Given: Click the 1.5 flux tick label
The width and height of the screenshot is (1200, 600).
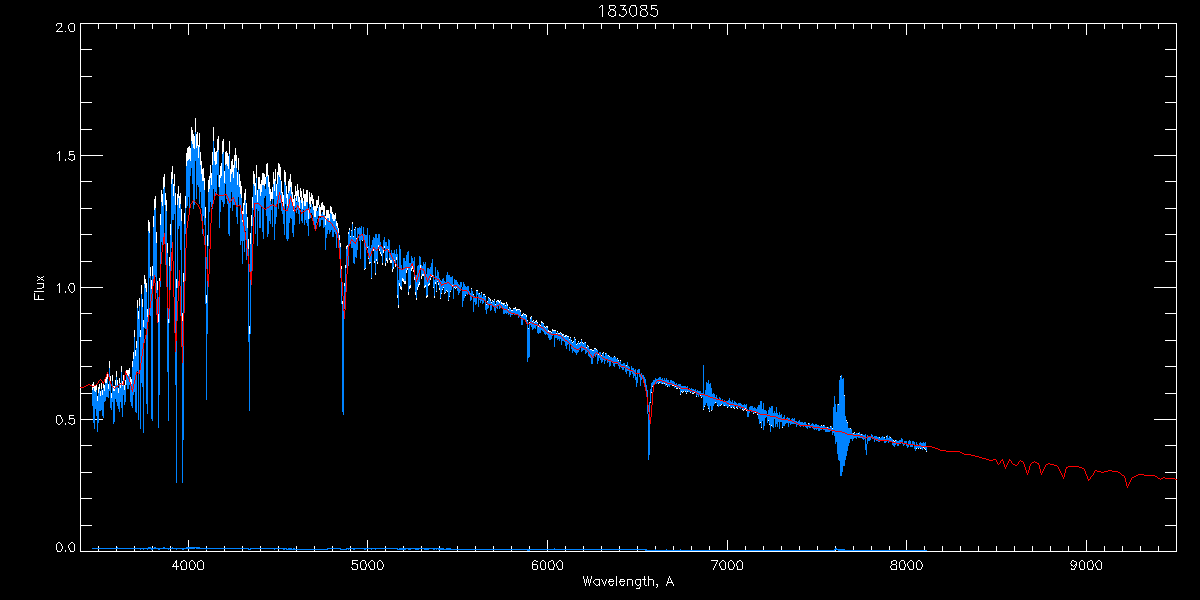Looking at the screenshot, I should coord(65,157).
